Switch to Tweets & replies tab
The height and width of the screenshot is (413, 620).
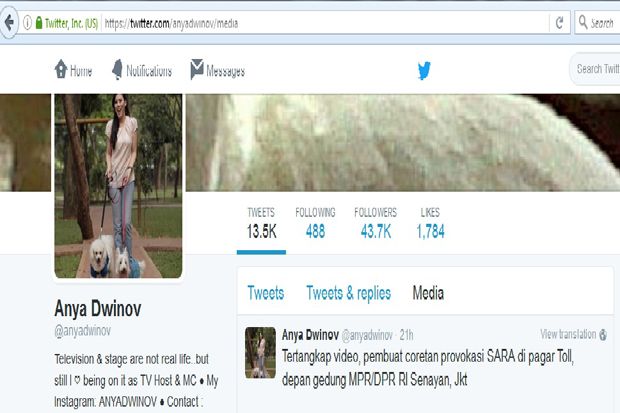coord(349,293)
